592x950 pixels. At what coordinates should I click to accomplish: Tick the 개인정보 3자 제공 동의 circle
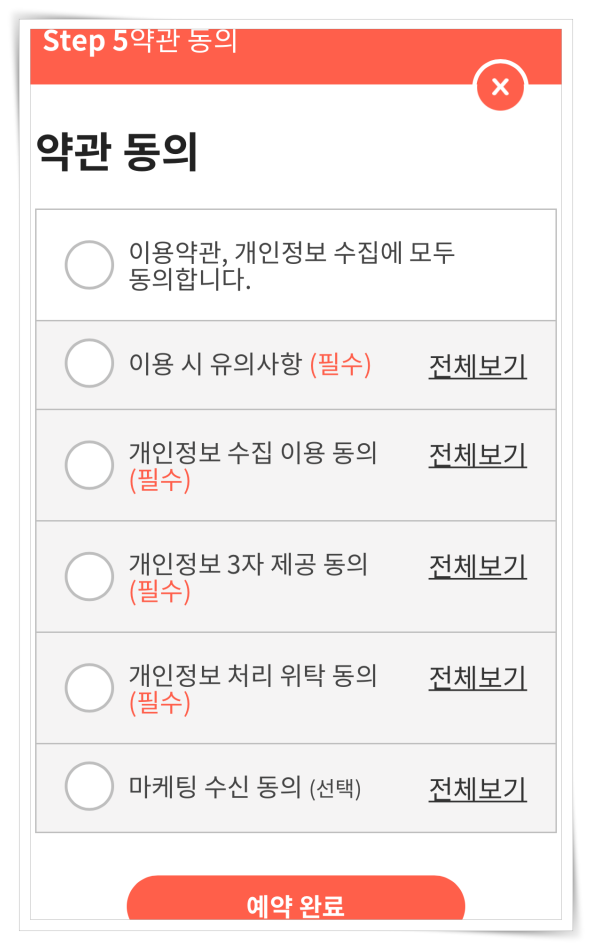coord(89,576)
